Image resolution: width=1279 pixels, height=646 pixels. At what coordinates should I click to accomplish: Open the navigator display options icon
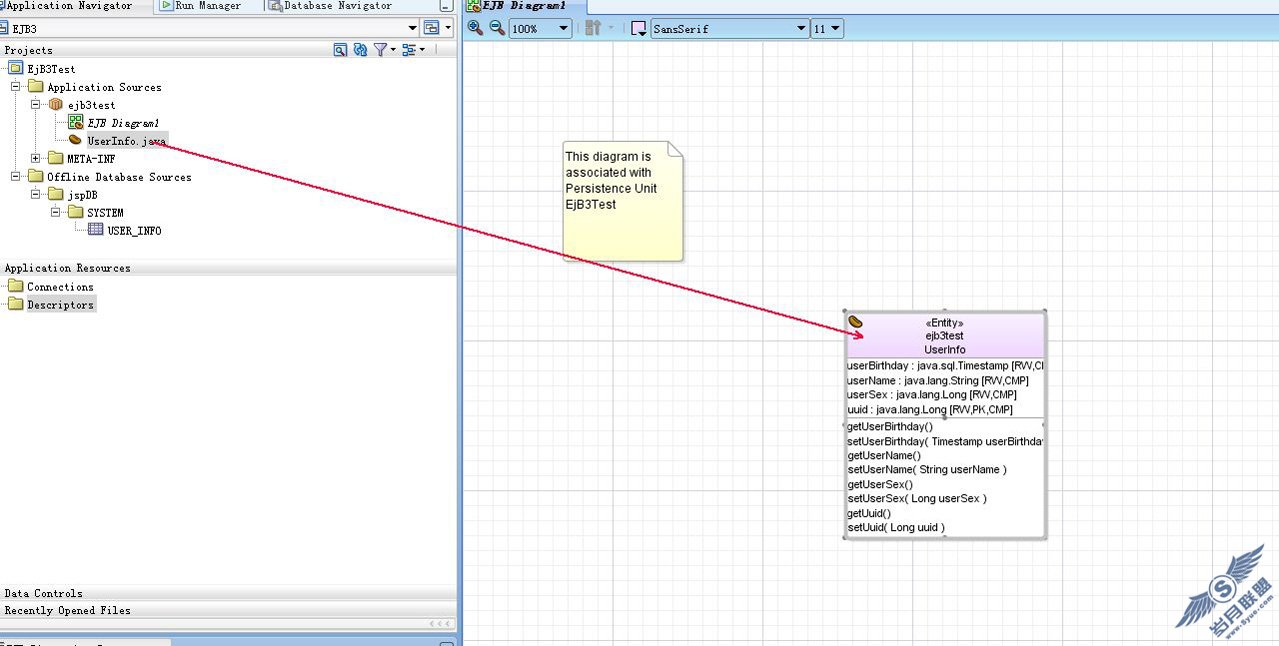point(412,49)
